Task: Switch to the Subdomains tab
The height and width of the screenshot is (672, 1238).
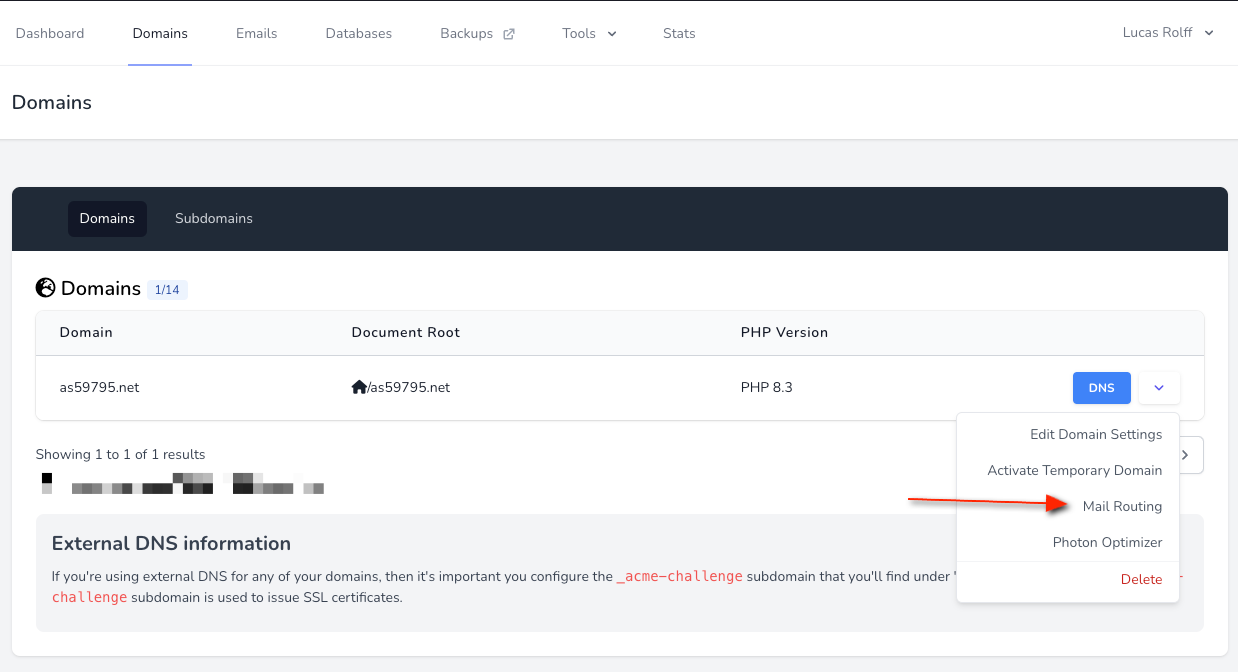Action: click(214, 218)
